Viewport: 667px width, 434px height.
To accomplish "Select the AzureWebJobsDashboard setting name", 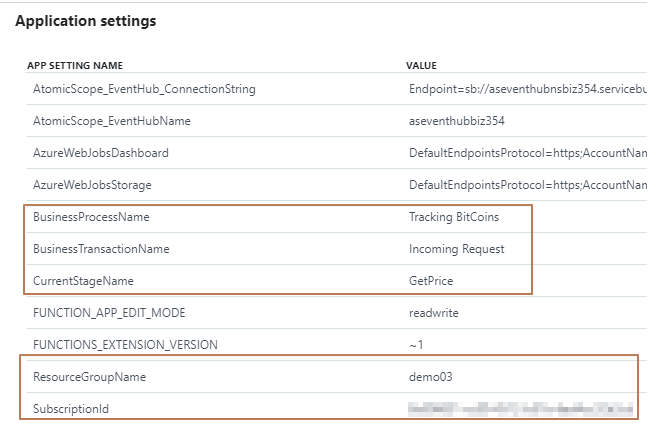I will click(x=101, y=153).
